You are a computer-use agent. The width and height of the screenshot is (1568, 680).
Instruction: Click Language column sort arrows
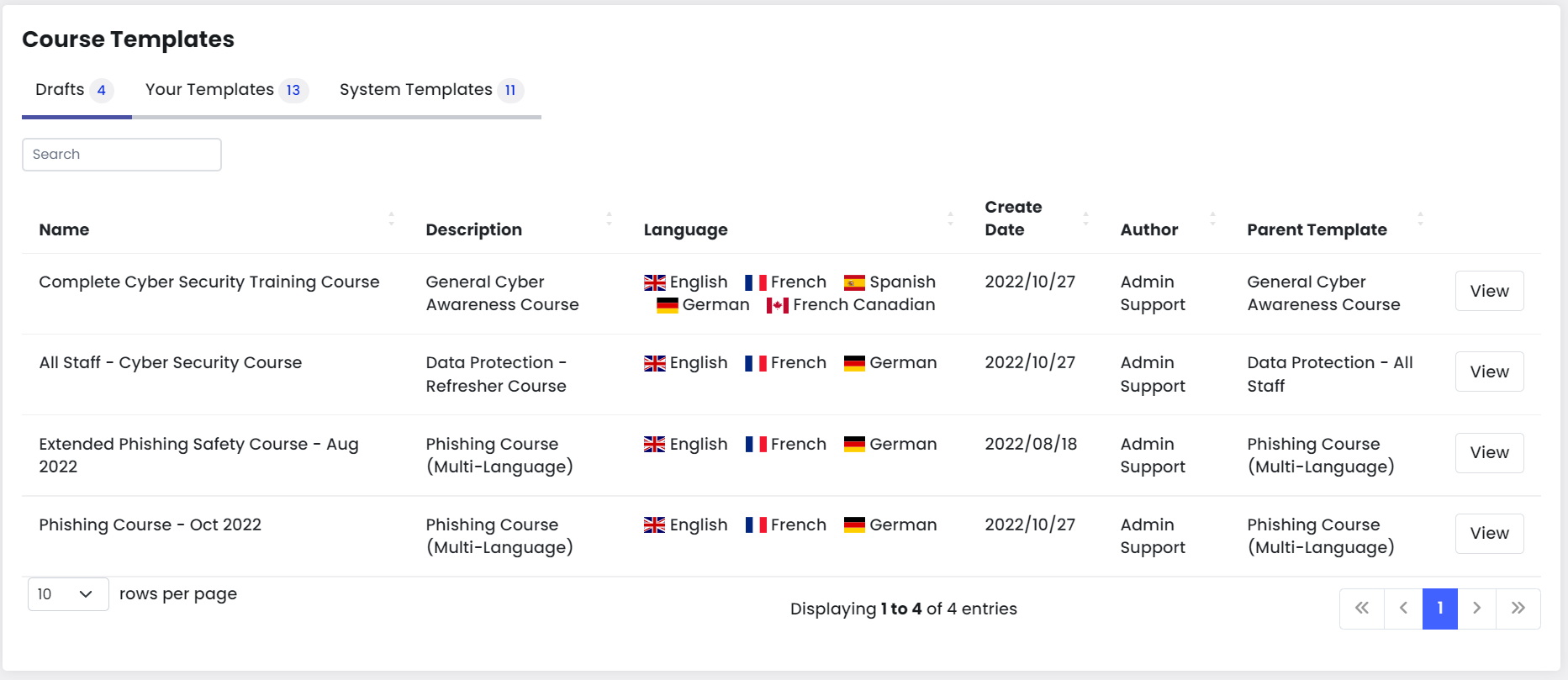point(950,219)
